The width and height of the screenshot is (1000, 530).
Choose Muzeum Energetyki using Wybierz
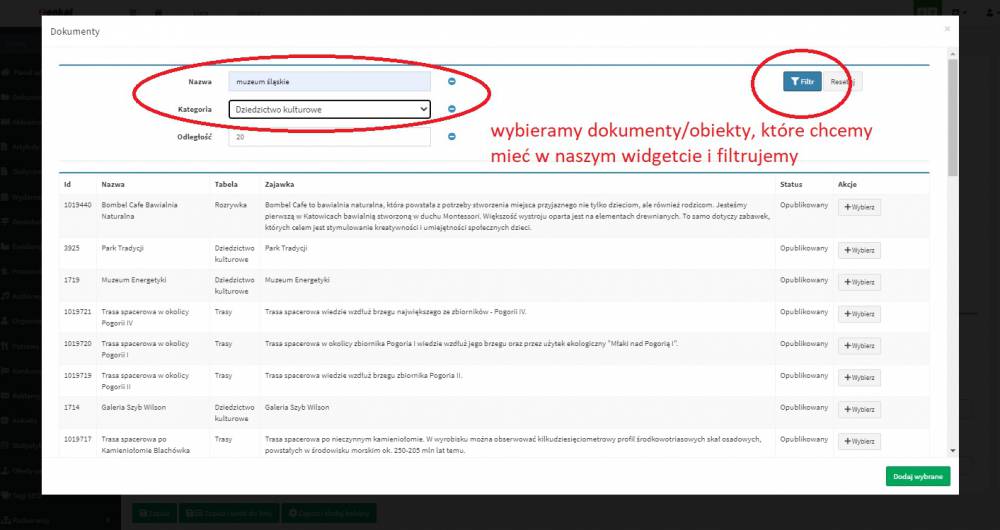coord(859,282)
